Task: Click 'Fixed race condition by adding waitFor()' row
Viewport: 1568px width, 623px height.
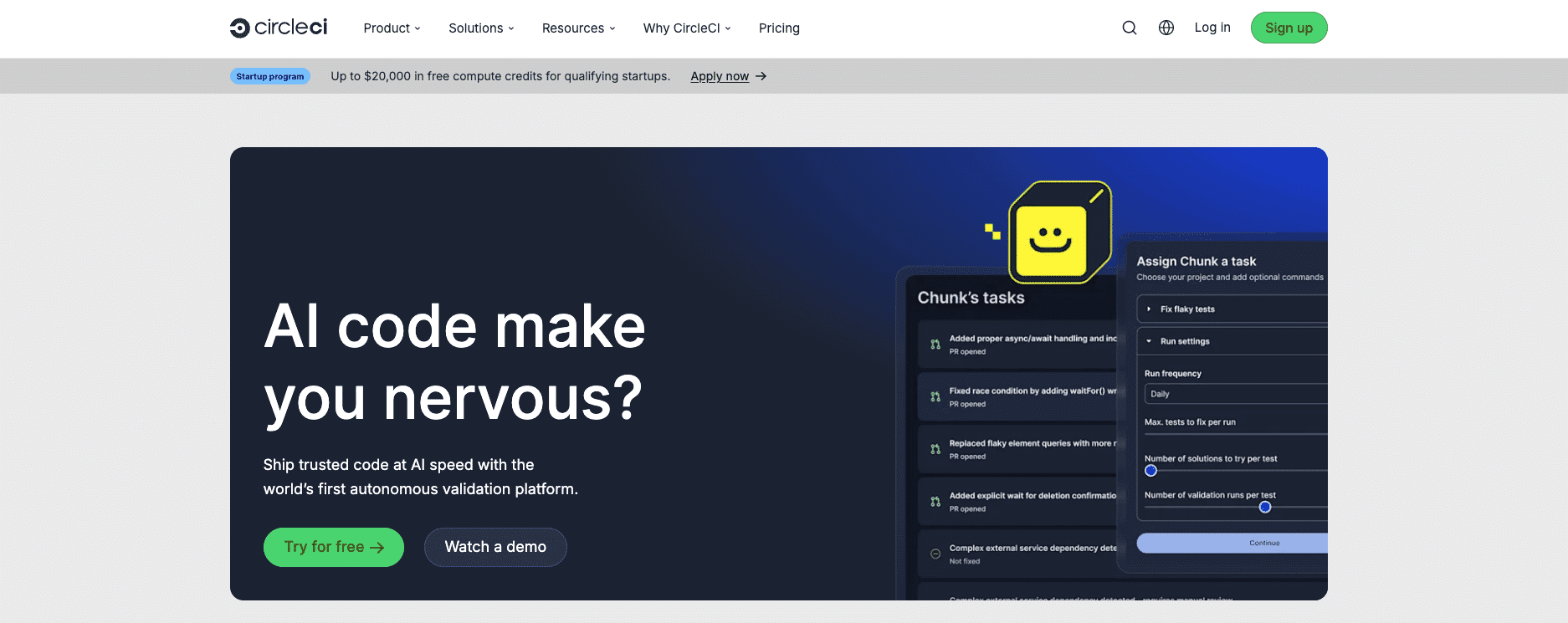Action: coord(1017,397)
